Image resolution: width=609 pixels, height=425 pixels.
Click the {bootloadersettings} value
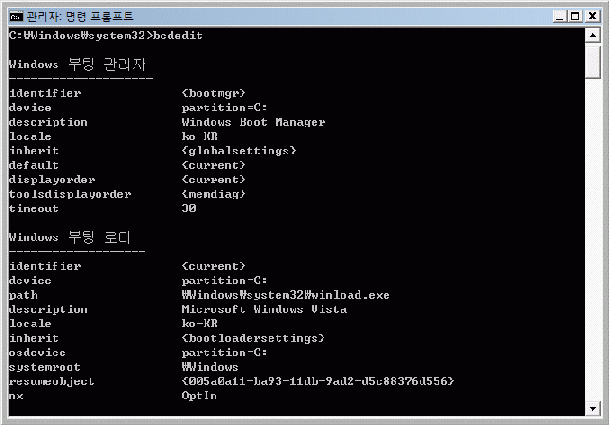(x=253, y=338)
